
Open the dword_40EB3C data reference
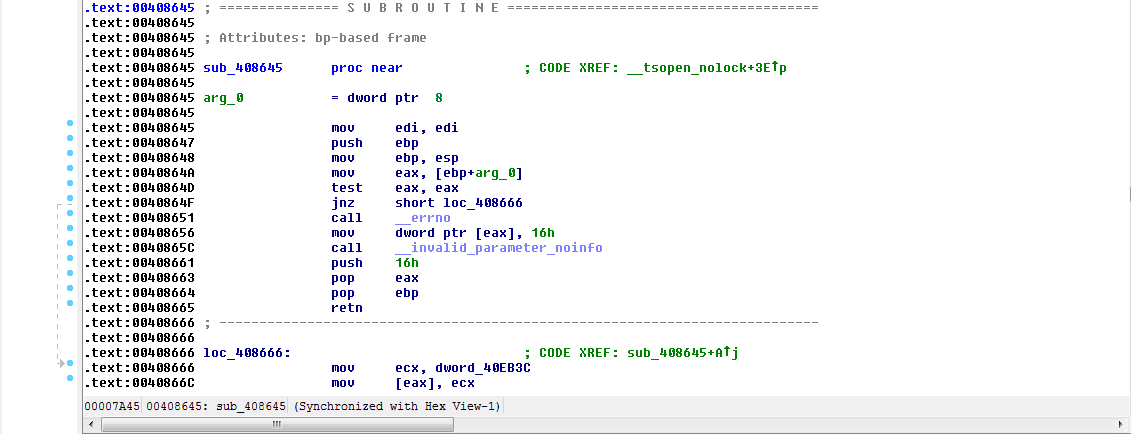[x=483, y=368]
